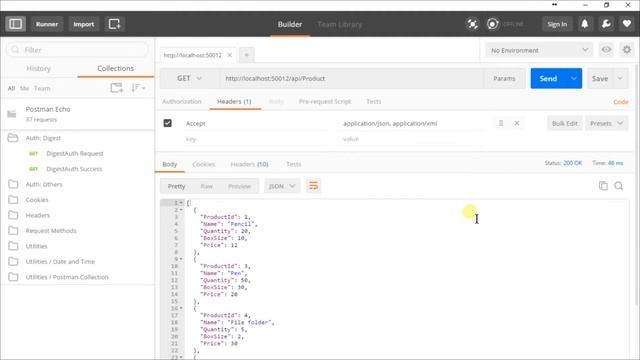
Task: Open the collection sort order menu
Action: click(138, 88)
